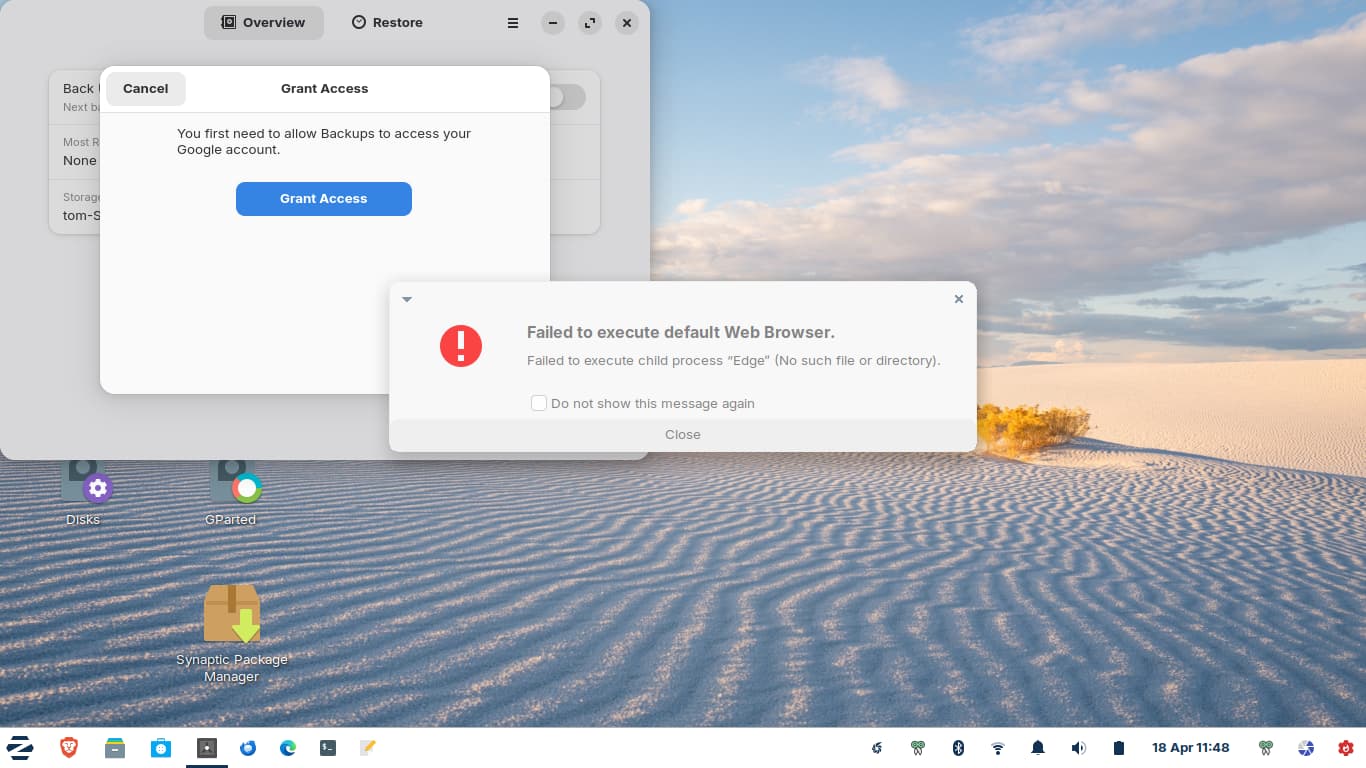Switch to the Restore tab
1366x768 pixels.
[x=387, y=22]
